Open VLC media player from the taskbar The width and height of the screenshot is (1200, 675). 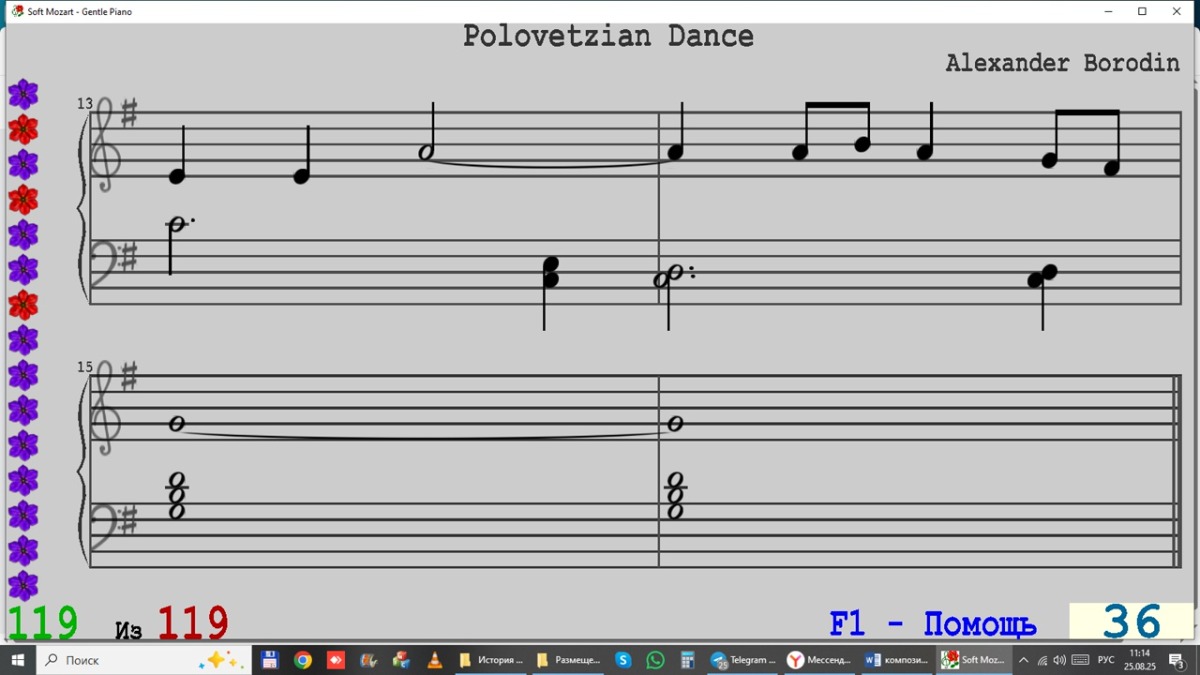(434, 660)
